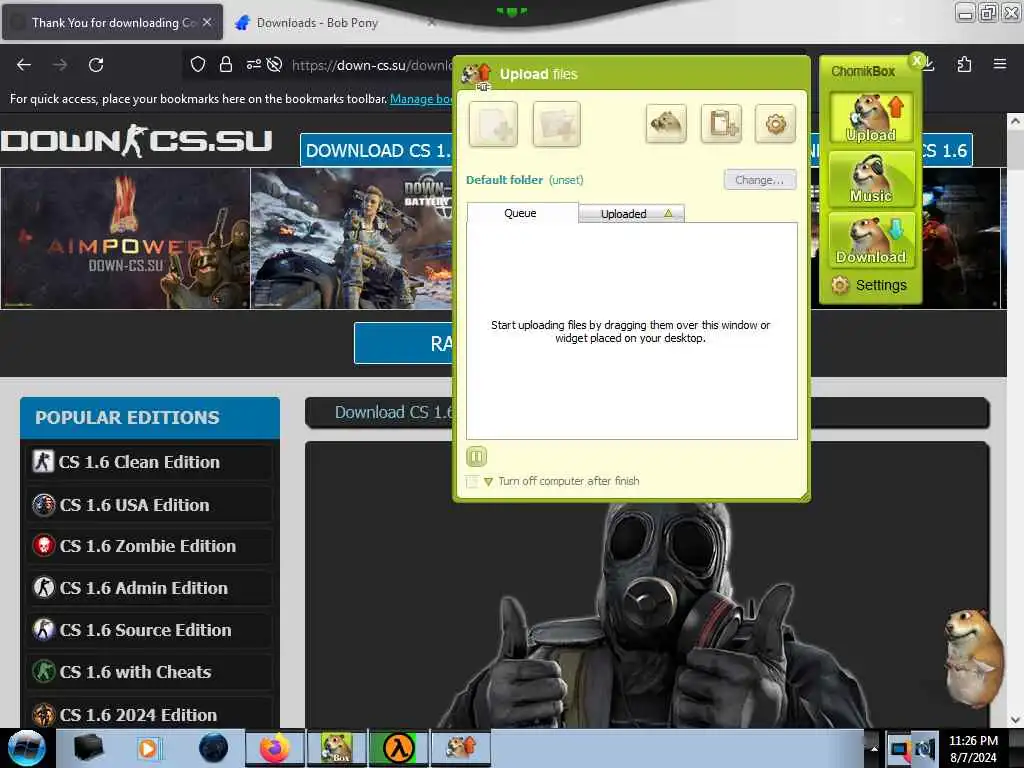Open CS 1.6 Zombie Edition link
This screenshot has height=768, width=1024.
pos(150,546)
